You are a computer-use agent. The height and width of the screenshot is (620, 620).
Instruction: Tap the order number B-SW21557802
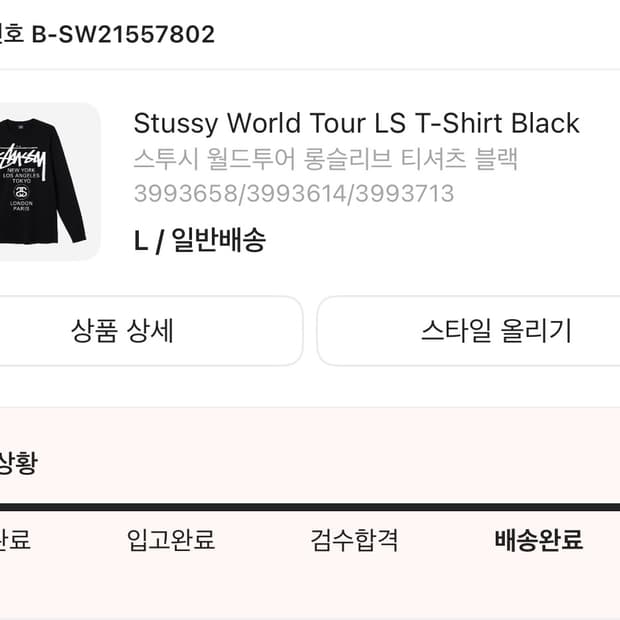(123, 35)
